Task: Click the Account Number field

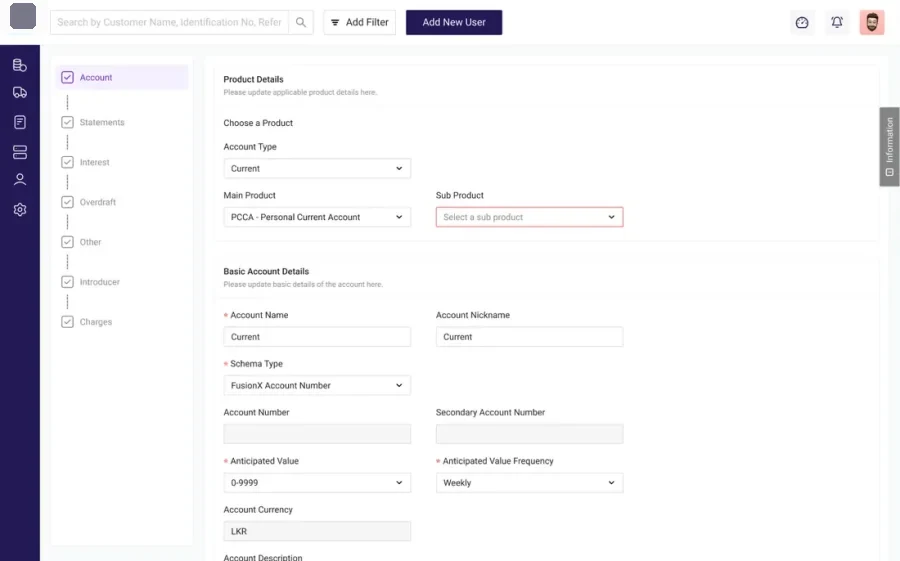Action: click(x=317, y=434)
